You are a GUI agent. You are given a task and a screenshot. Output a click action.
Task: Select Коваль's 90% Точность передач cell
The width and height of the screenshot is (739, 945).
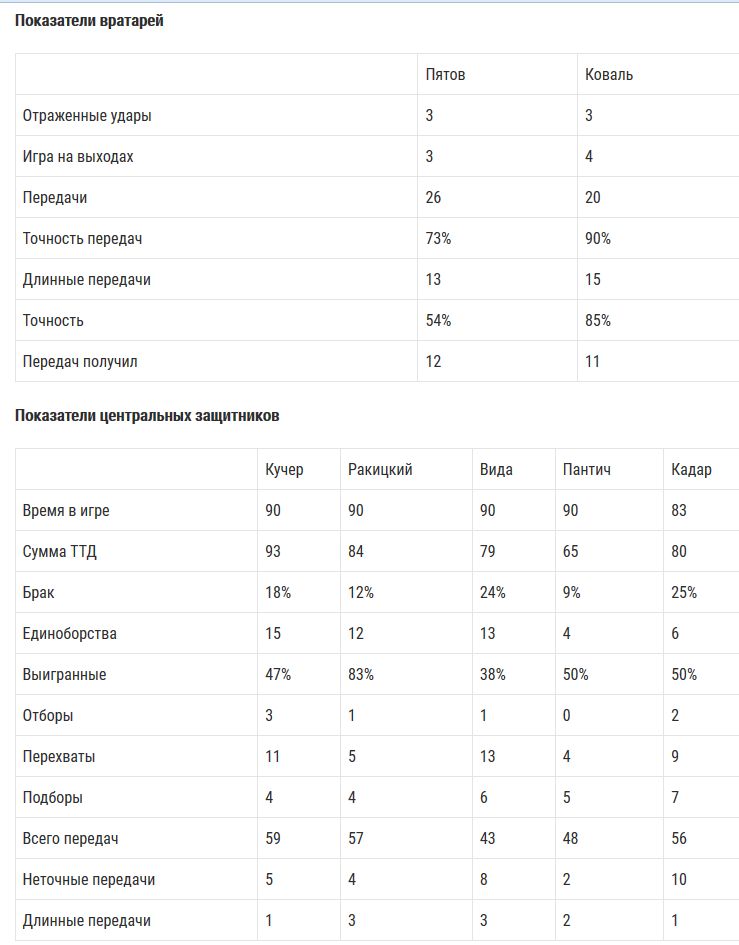[598, 239]
